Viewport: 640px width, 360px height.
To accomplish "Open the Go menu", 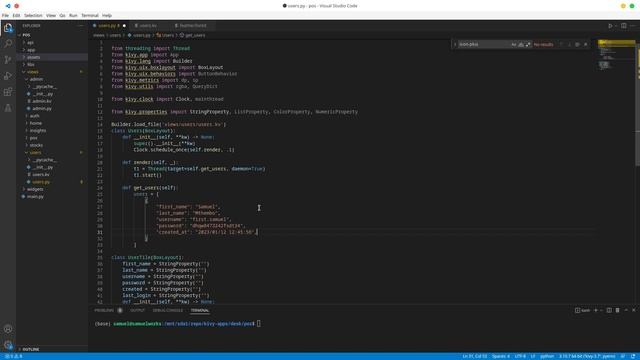I will click(x=62, y=16).
